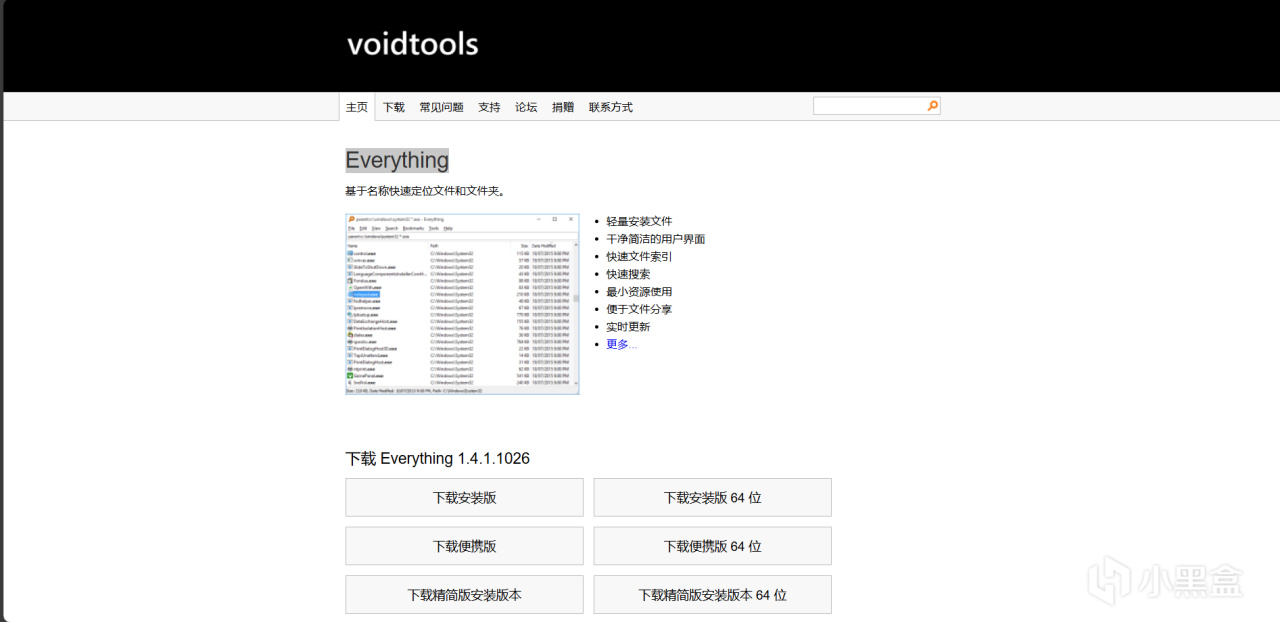This screenshot has width=1280, height=622.
Task: Click 下载 Everything 1.4.1.1026 heading
Action: 438,458
